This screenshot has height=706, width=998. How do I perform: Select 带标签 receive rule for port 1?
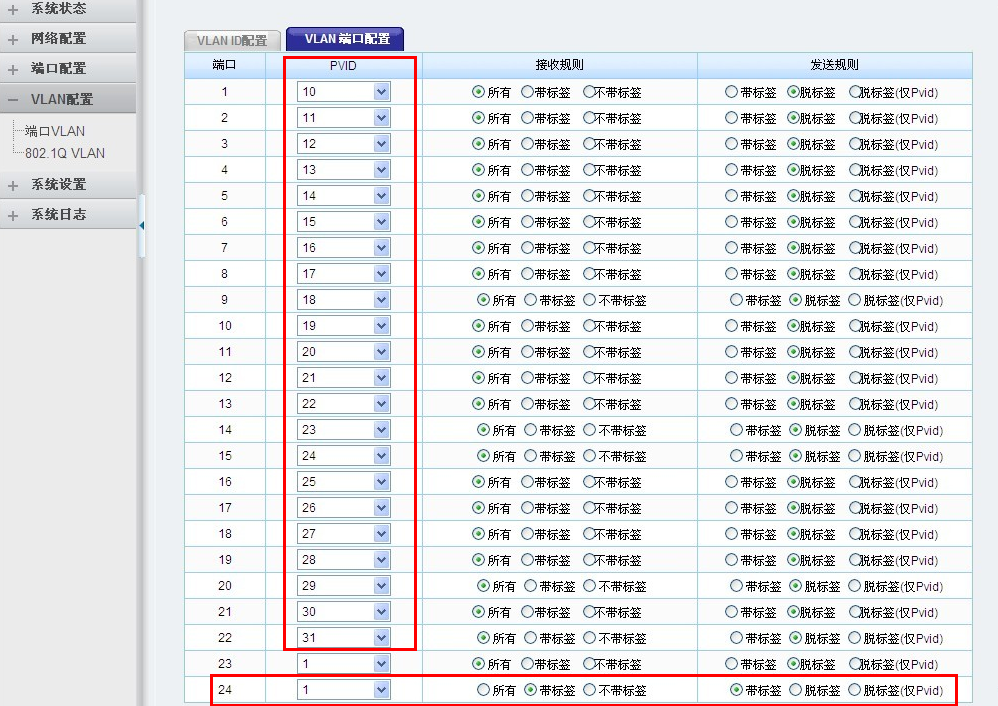pyautogui.click(x=527, y=92)
